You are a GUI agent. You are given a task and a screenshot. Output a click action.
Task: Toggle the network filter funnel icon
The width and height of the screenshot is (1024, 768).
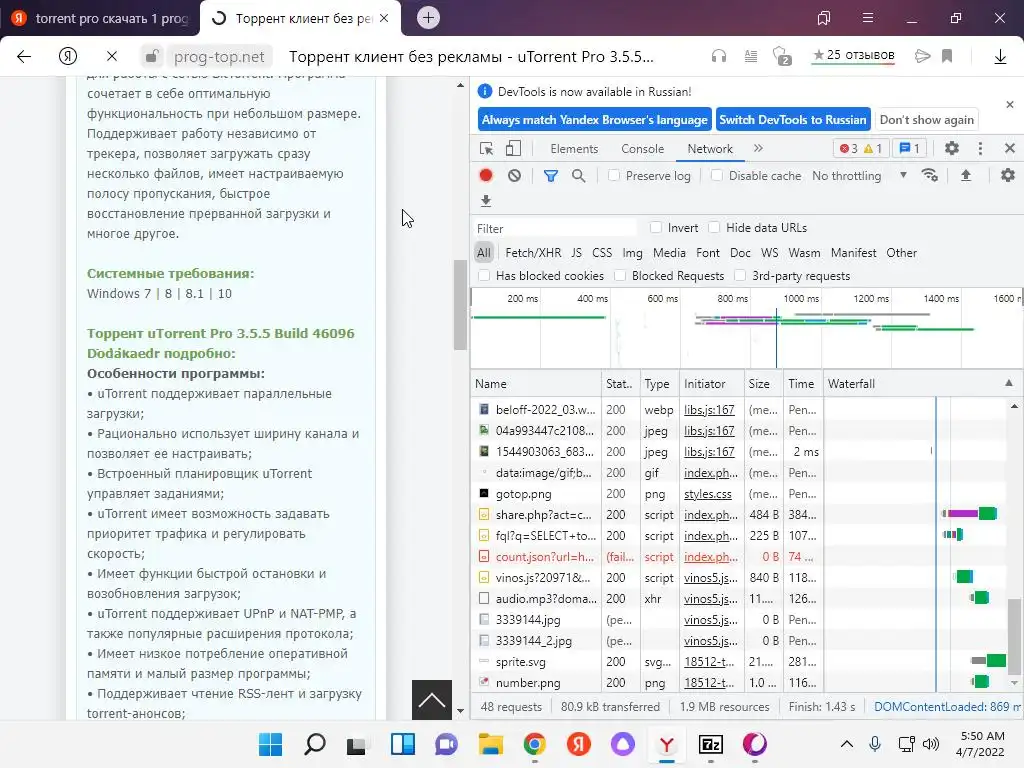click(x=551, y=176)
